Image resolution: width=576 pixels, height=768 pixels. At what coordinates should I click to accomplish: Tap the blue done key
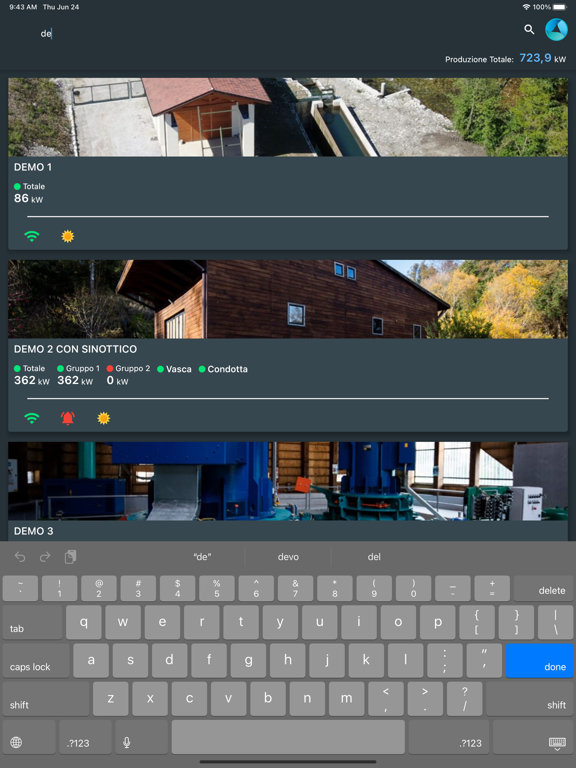pos(539,661)
